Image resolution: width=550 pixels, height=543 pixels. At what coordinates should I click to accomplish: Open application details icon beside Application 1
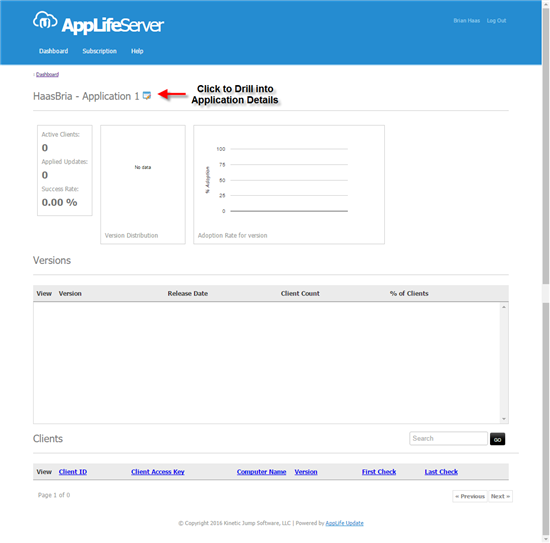(147, 95)
